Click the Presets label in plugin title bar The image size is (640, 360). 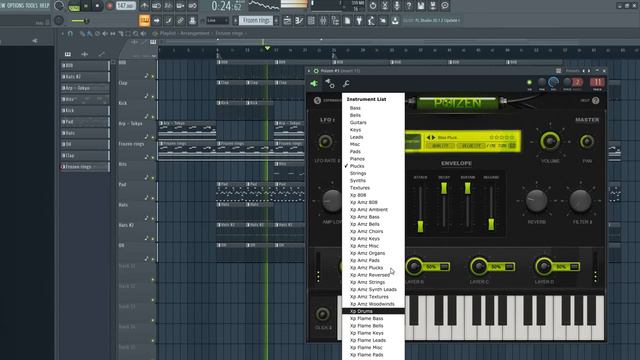572,71
